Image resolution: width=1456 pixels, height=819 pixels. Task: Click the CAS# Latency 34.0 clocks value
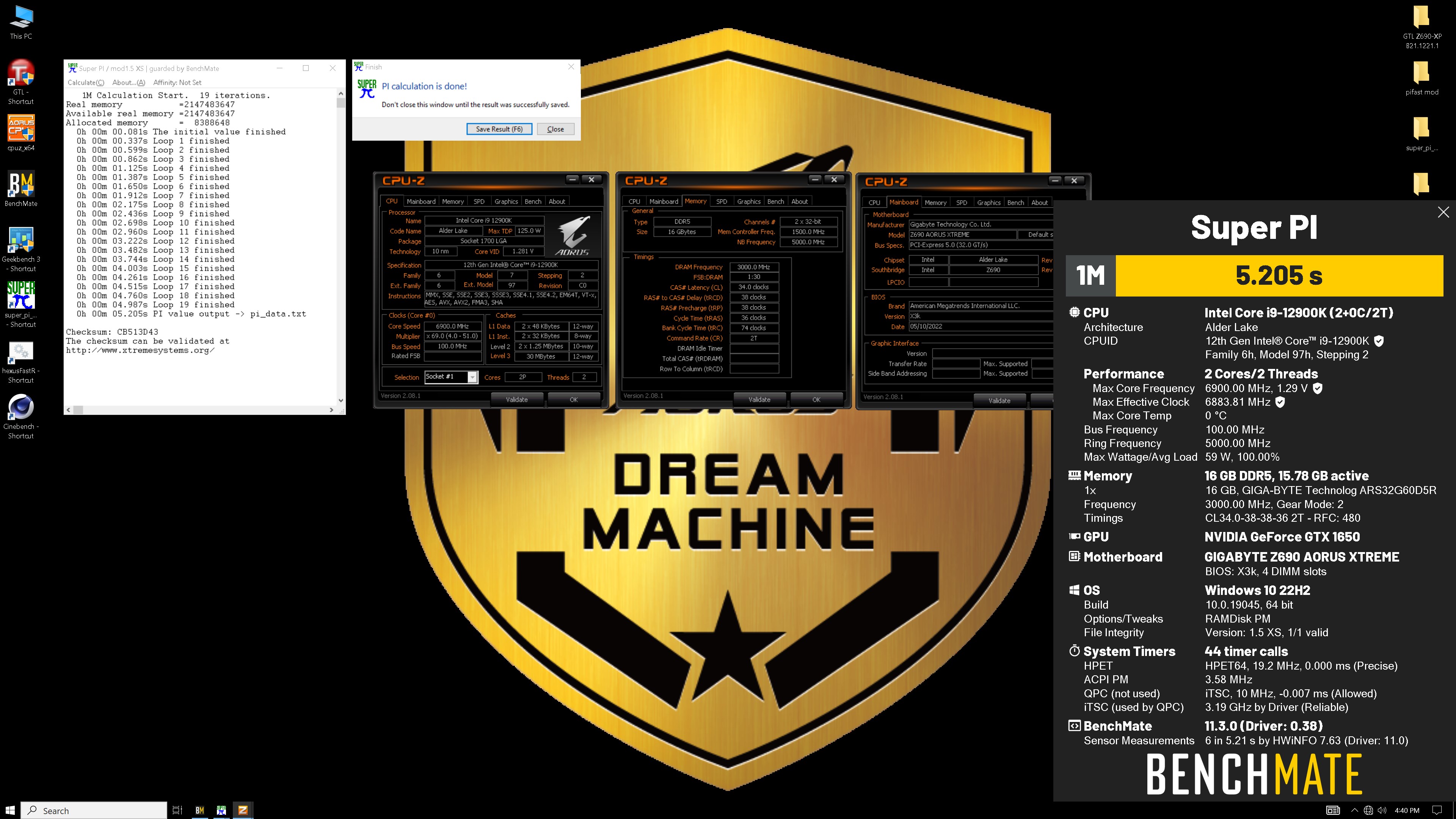pos(753,287)
